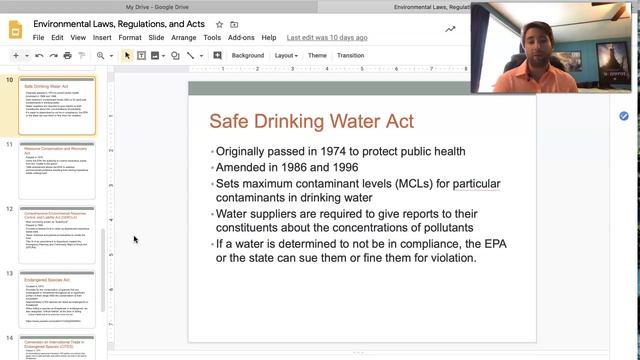Expand the insert image dropdown arrow
The image size is (640, 360).
163,56
